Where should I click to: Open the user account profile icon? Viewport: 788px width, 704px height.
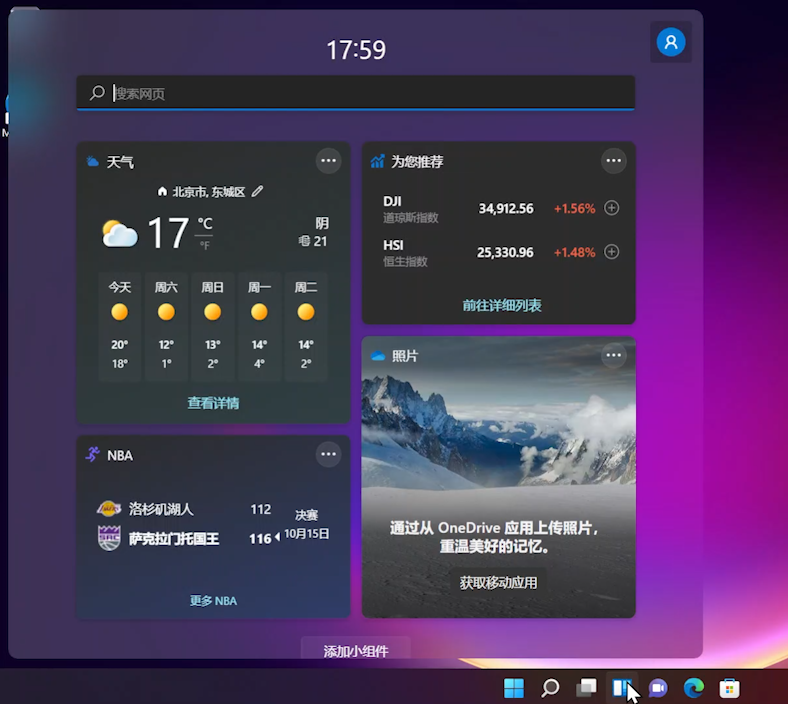(671, 42)
